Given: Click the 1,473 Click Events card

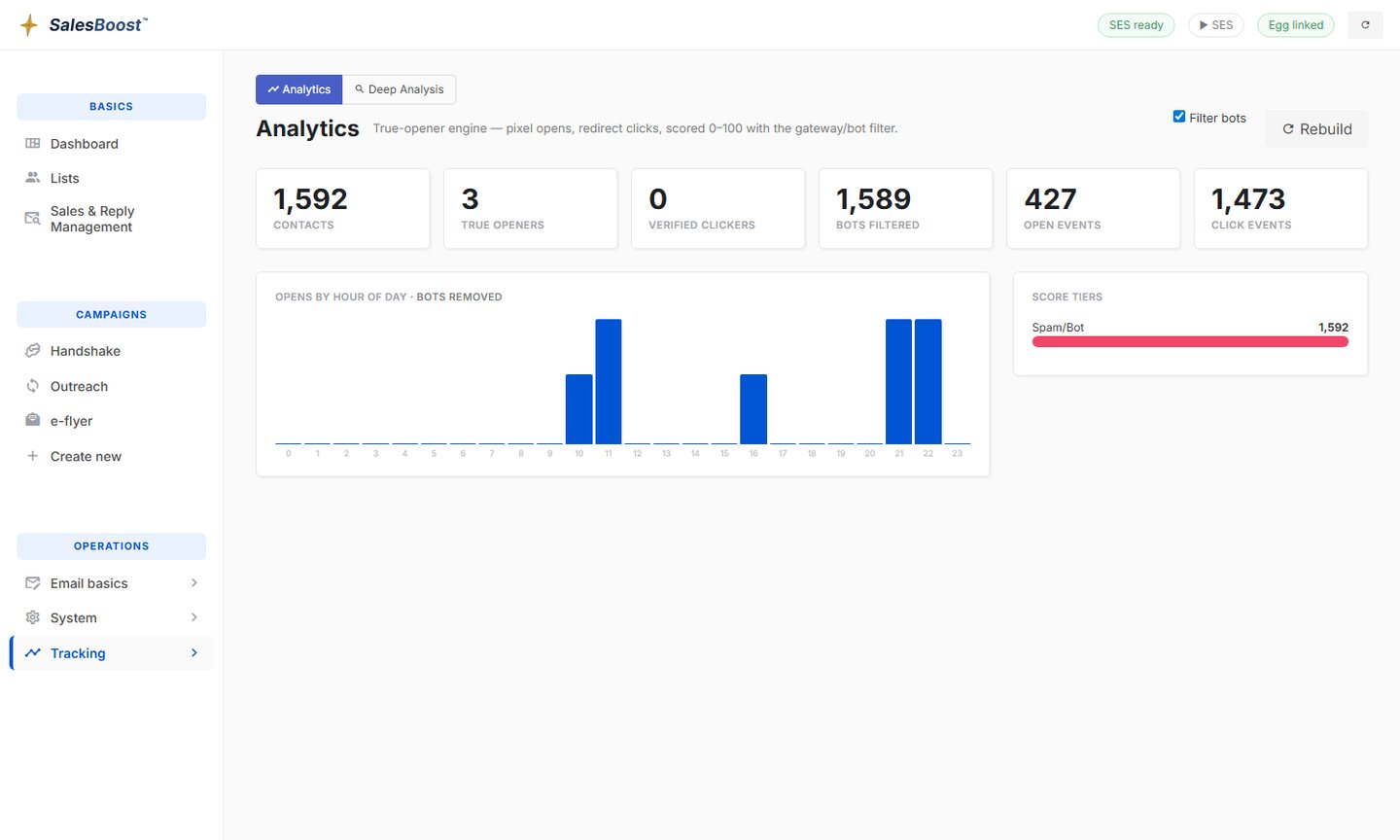Looking at the screenshot, I should tap(1281, 209).
